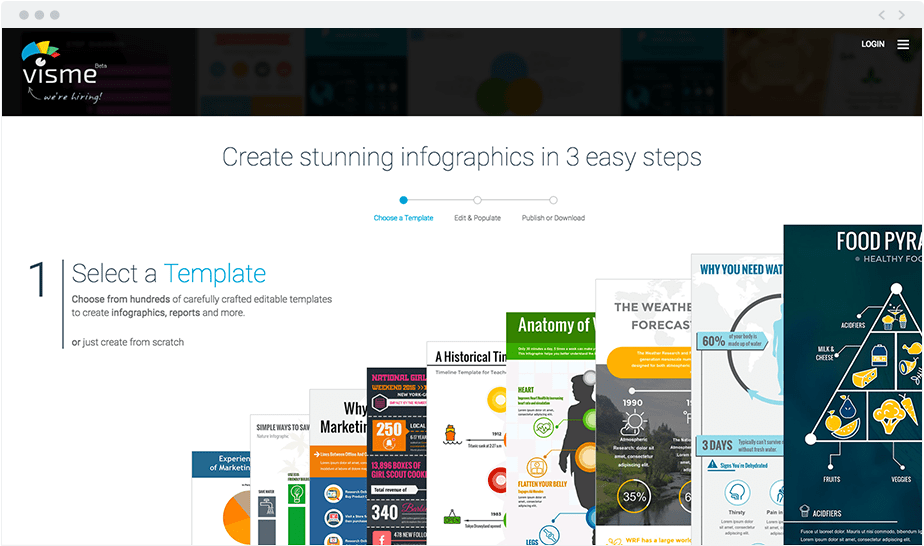Viewport: 924px width, 546px height.
Task: Select the Publish or Download step dot
Action: pyautogui.click(x=553, y=200)
